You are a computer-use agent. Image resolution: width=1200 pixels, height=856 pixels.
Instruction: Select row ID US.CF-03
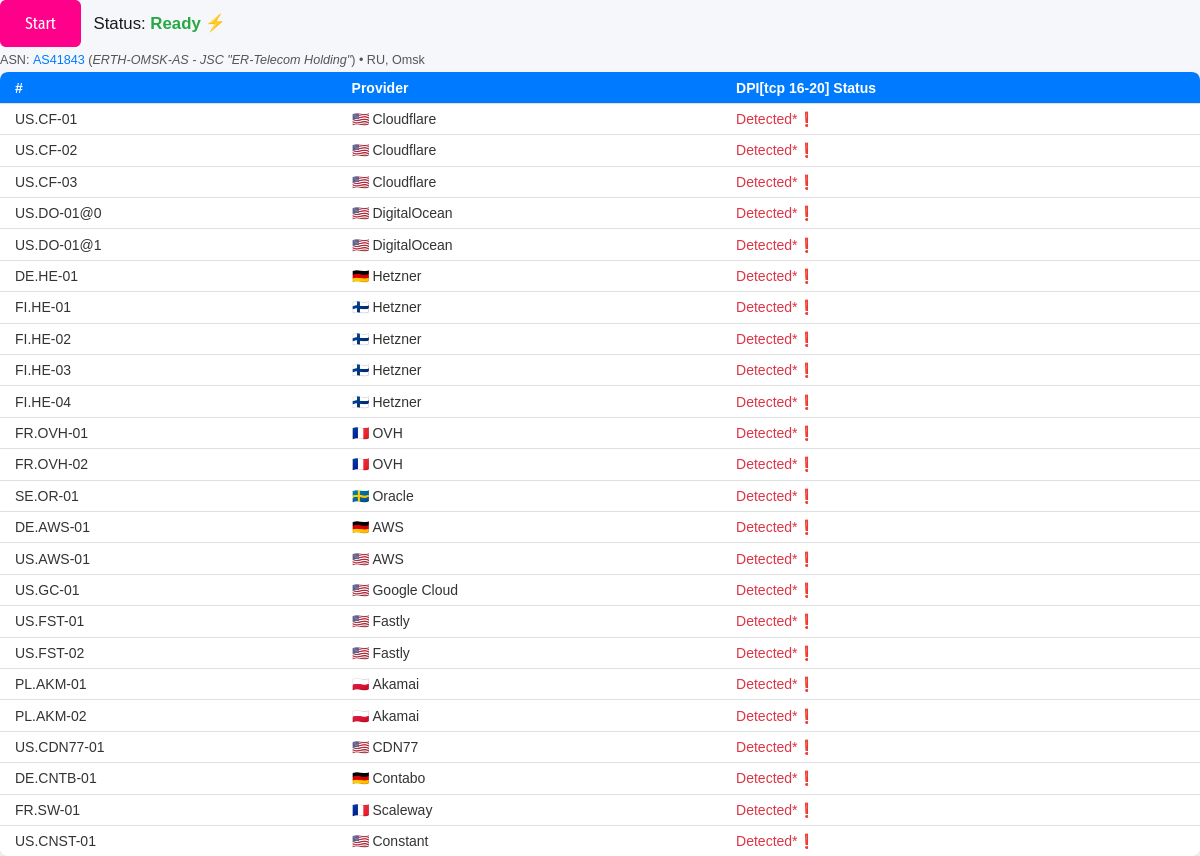point(46,182)
